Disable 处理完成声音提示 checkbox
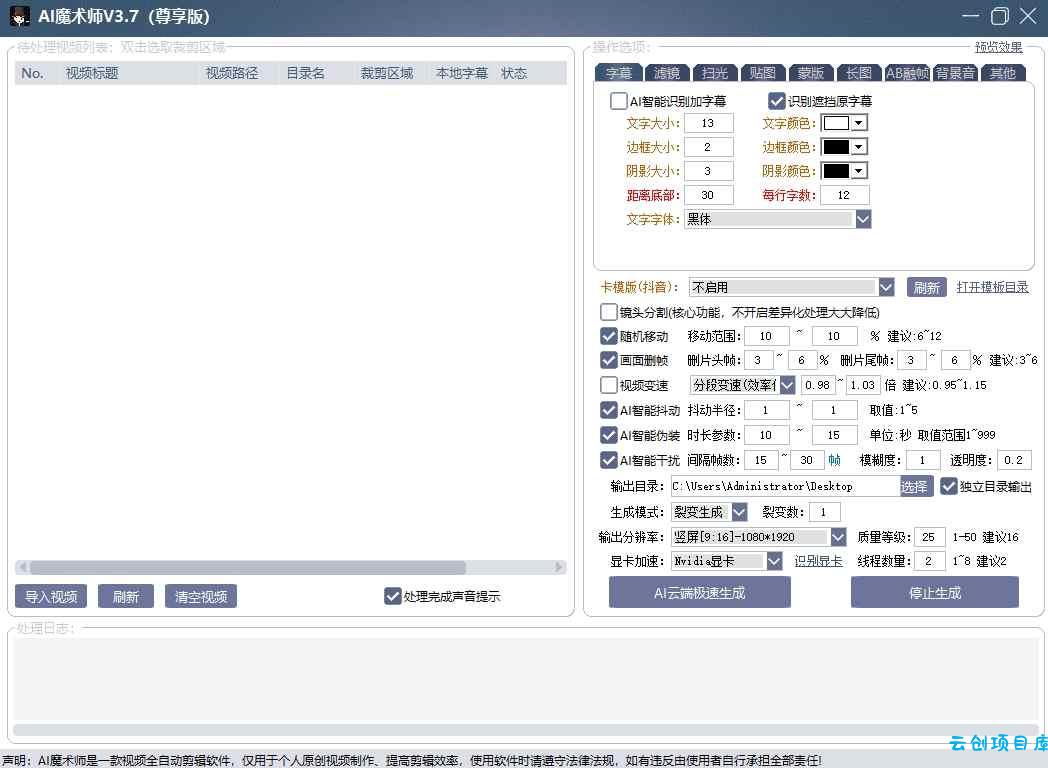 point(393,596)
